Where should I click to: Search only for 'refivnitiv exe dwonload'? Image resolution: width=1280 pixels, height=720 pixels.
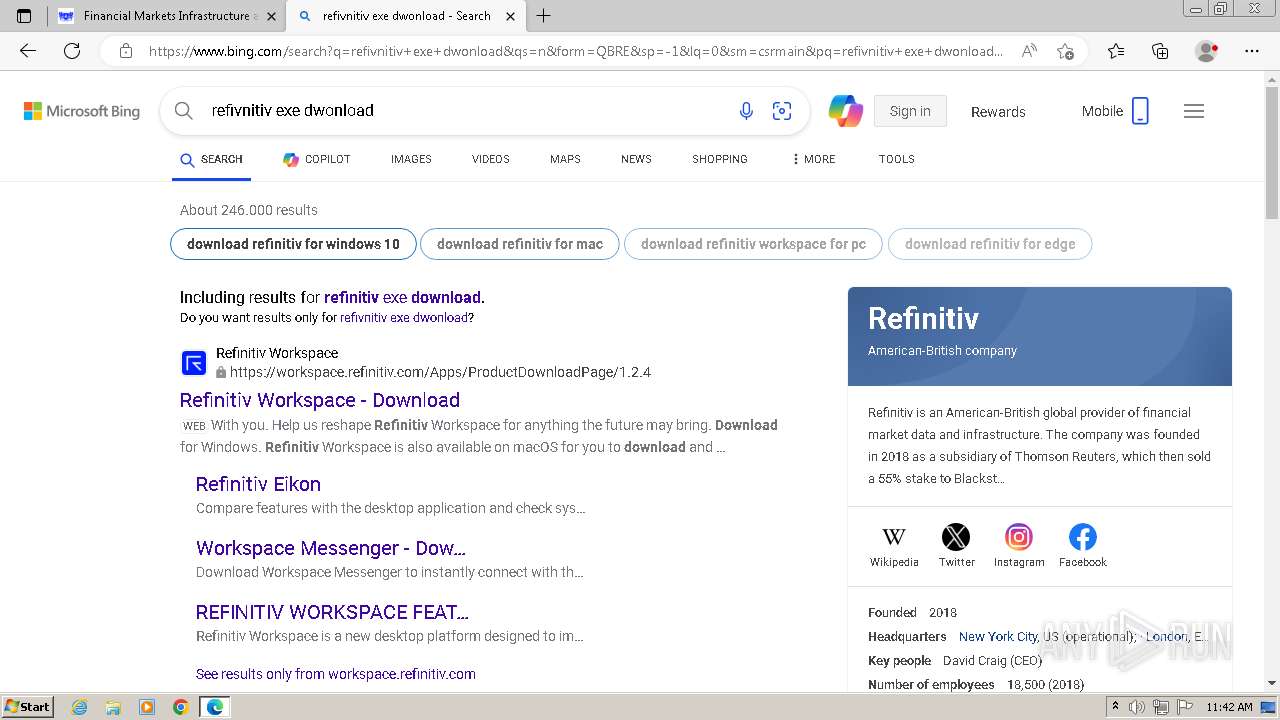(404, 318)
